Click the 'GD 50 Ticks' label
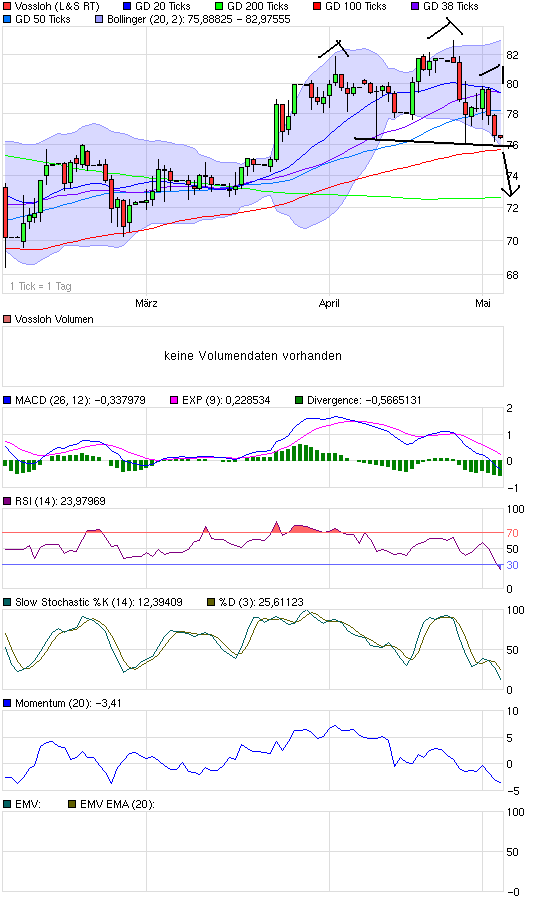The width and height of the screenshot is (545, 913). pyautogui.click(x=43, y=19)
